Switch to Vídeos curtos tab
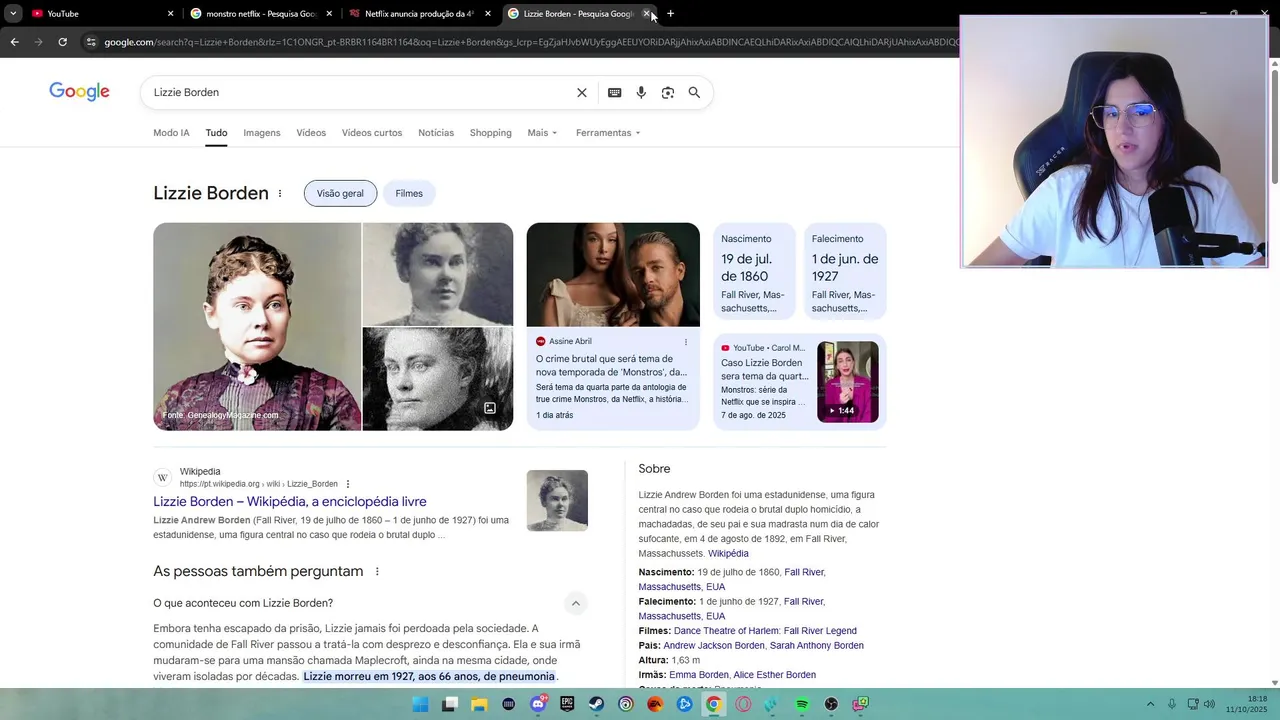The image size is (1280, 720). (x=372, y=133)
